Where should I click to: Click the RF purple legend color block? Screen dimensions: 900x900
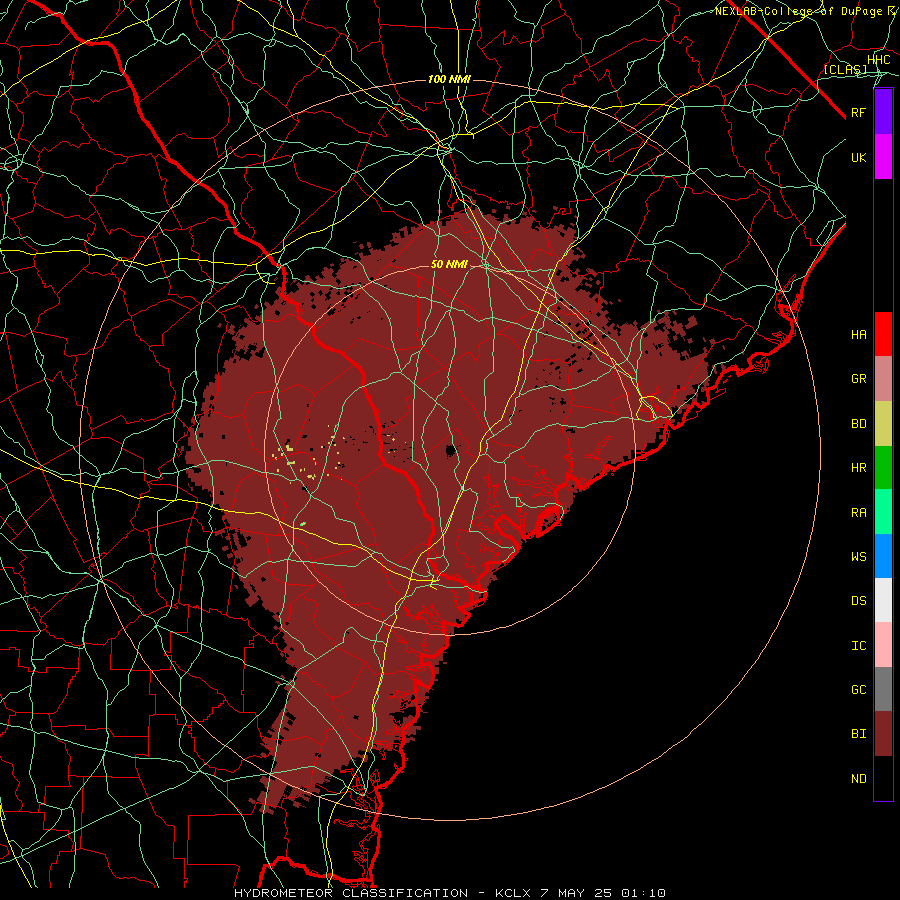tap(883, 112)
